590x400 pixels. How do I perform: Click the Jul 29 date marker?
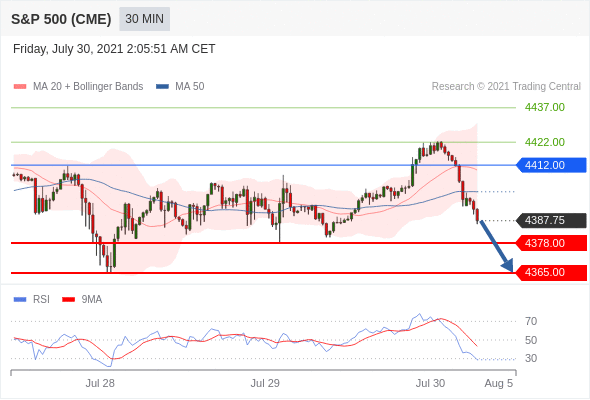(265, 383)
